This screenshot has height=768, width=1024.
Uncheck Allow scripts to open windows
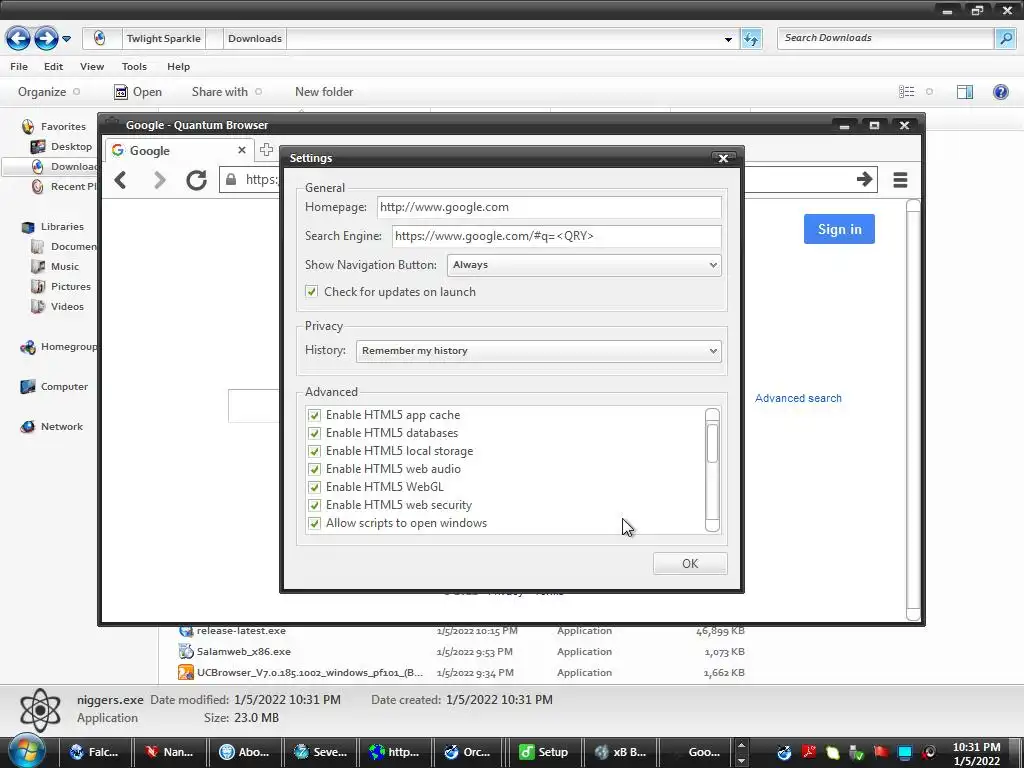pos(314,523)
